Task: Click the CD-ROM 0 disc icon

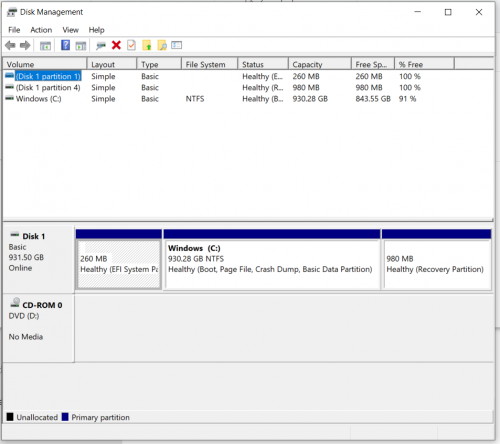Action: click(15, 303)
